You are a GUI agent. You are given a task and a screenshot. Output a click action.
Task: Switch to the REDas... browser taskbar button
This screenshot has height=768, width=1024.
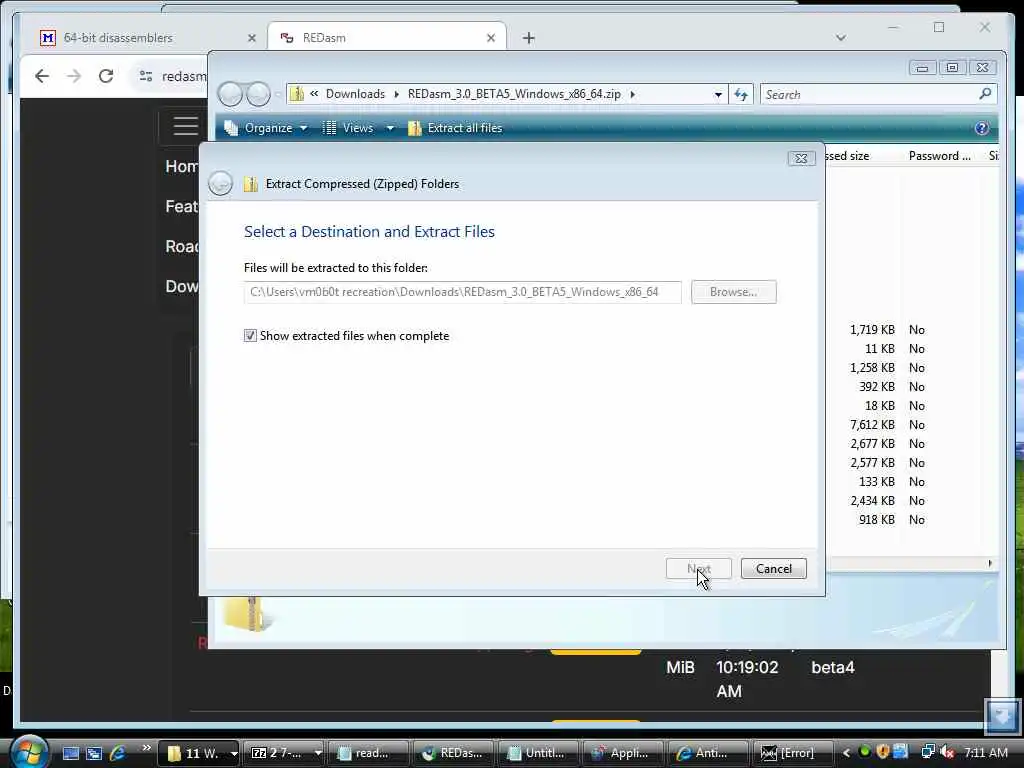(453, 753)
